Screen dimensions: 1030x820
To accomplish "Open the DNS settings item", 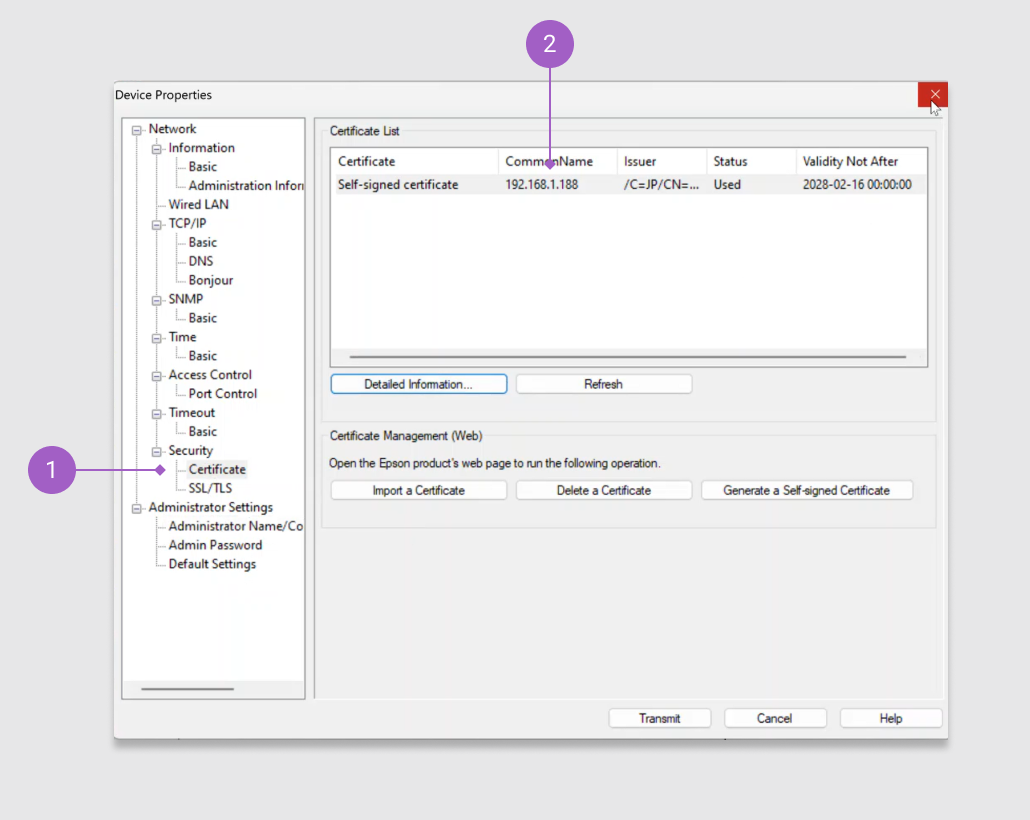I will click(200, 262).
